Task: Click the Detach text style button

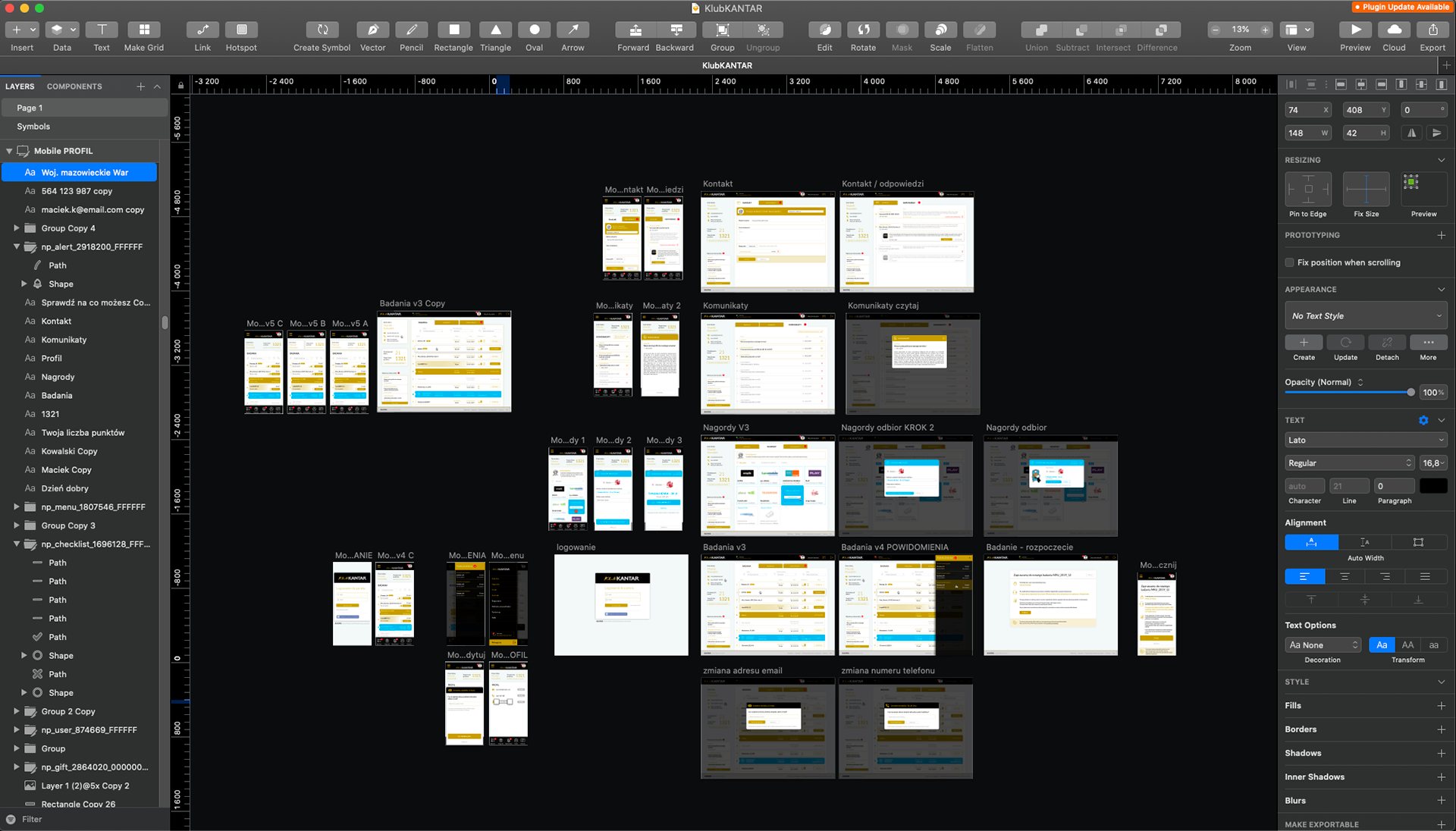Action: point(1387,343)
